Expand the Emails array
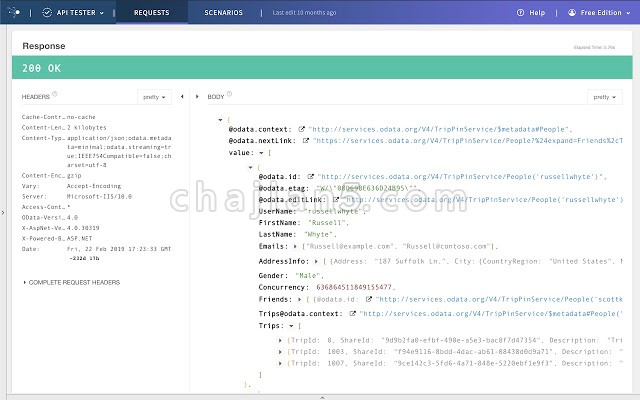The height and width of the screenshot is (400, 640). point(295,247)
